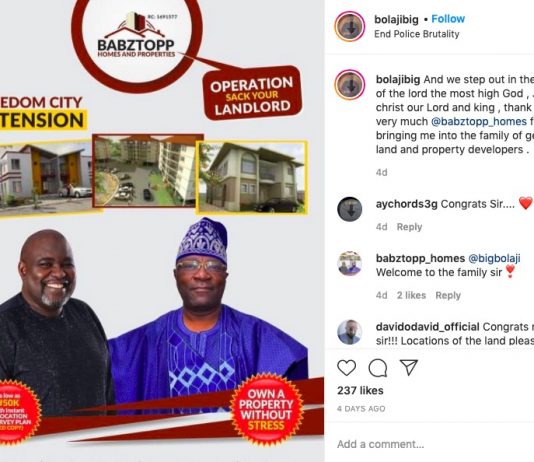Open bolajibig profile picture in header
The image size is (534, 462).
(x=350, y=27)
